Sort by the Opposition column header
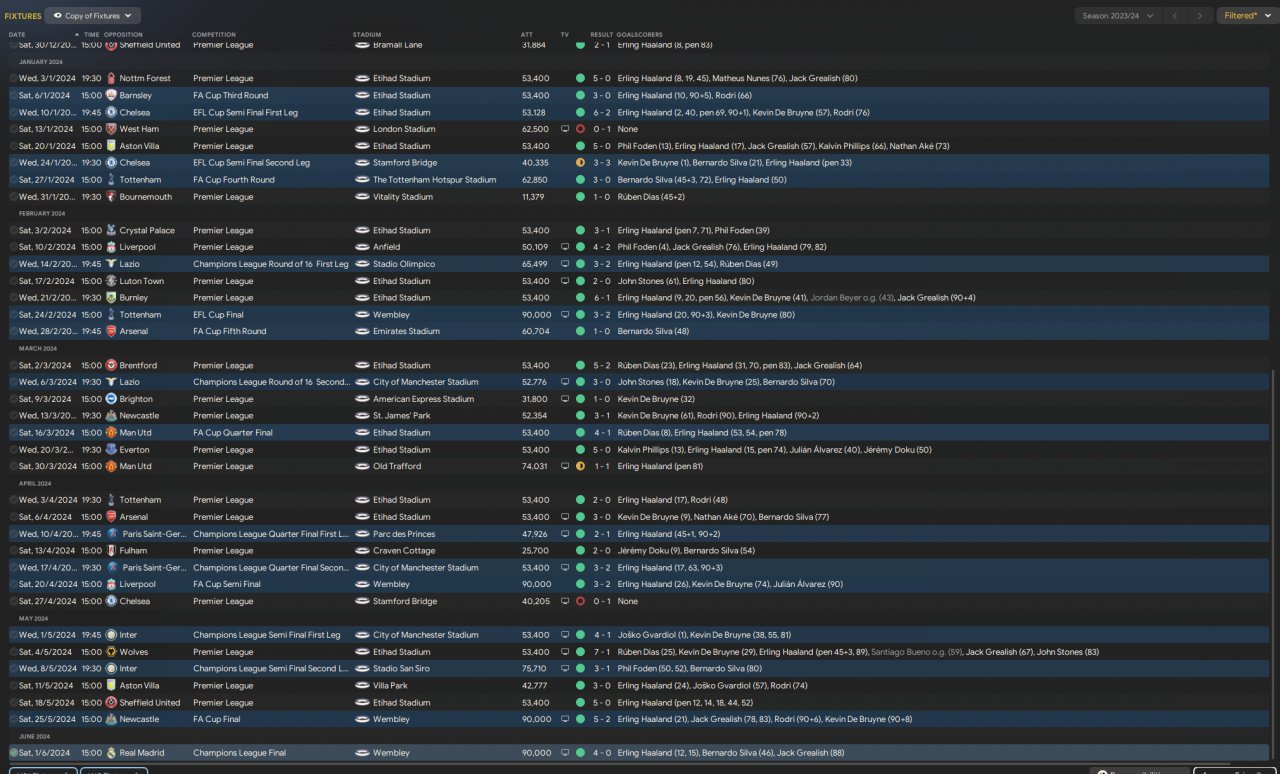The image size is (1280, 774). (x=123, y=35)
